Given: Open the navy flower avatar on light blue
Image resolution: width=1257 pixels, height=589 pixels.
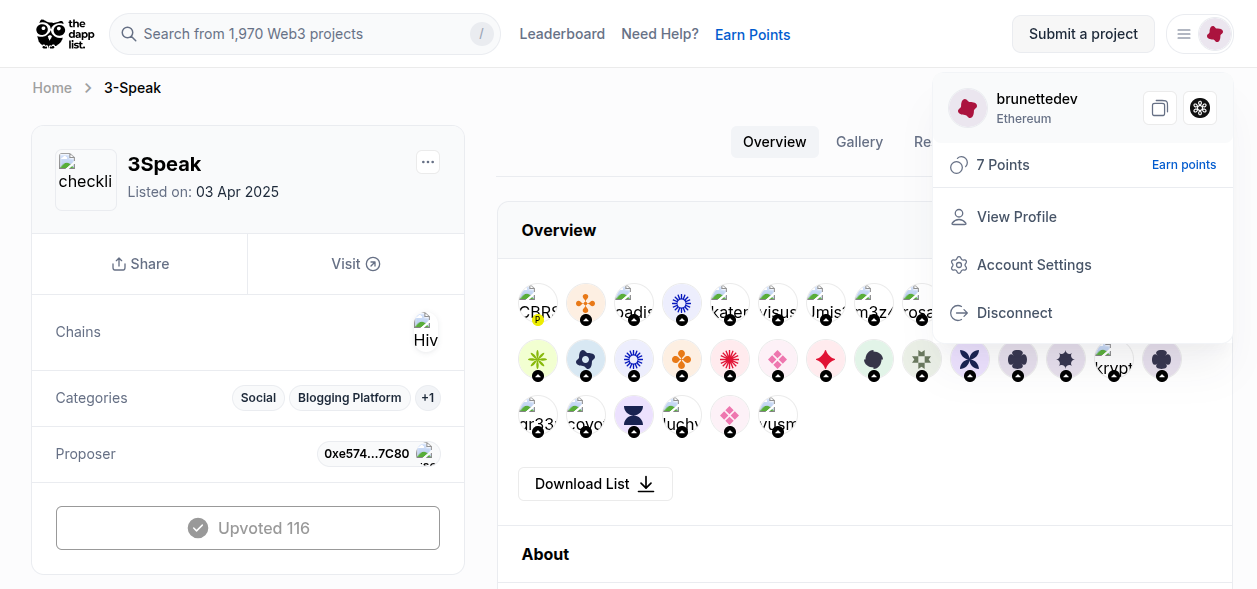Looking at the screenshot, I should click(x=586, y=359).
